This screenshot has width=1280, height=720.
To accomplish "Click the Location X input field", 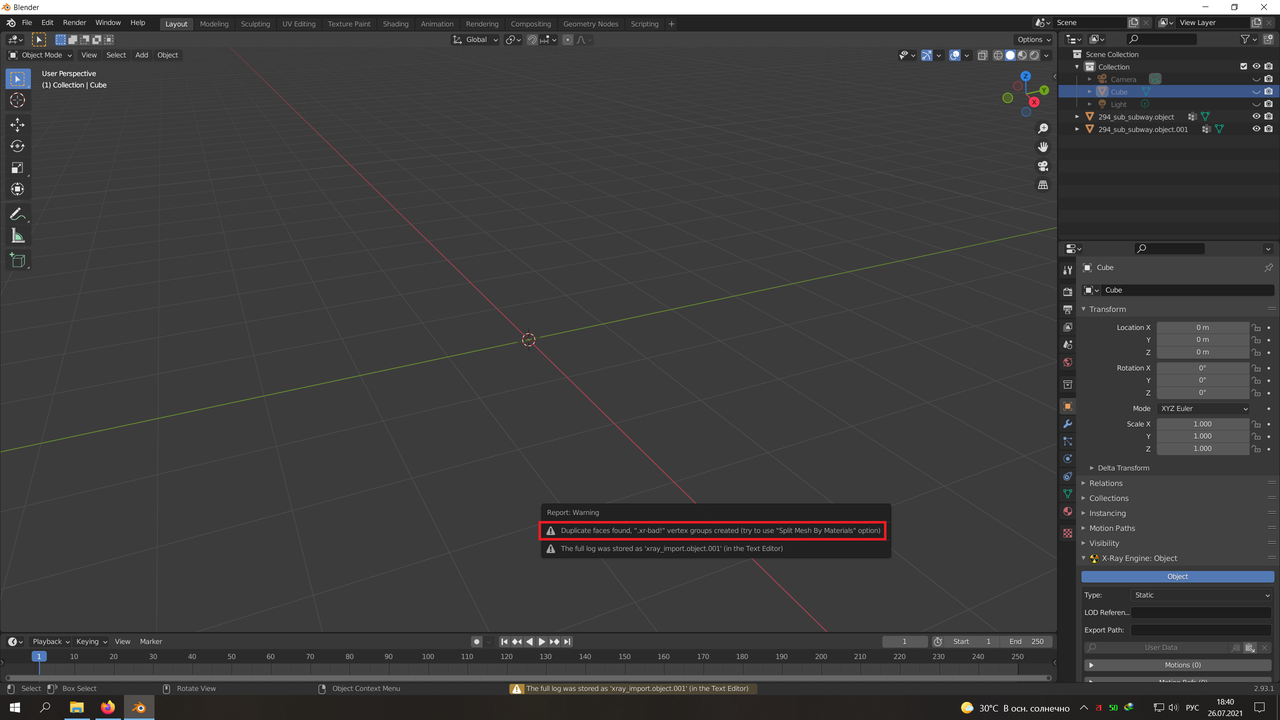I will coord(1203,327).
